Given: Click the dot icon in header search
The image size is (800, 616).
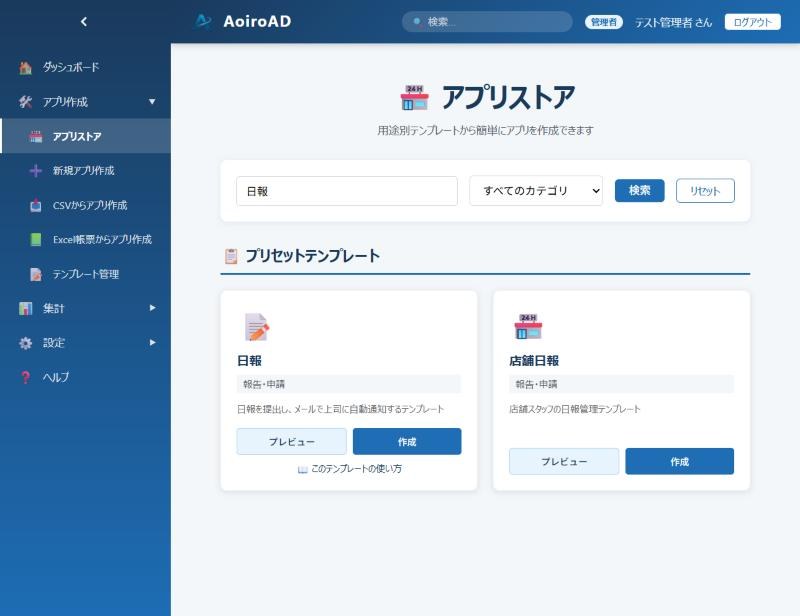Looking at the screenshot, I should pyautogui.click(x=417, y=21).
